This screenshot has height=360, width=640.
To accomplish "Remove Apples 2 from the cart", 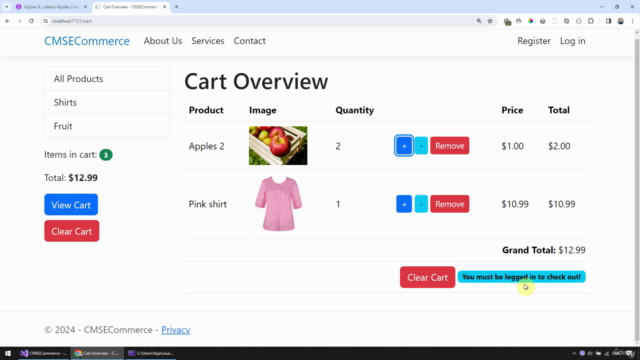I will click(x=449, y=146).
